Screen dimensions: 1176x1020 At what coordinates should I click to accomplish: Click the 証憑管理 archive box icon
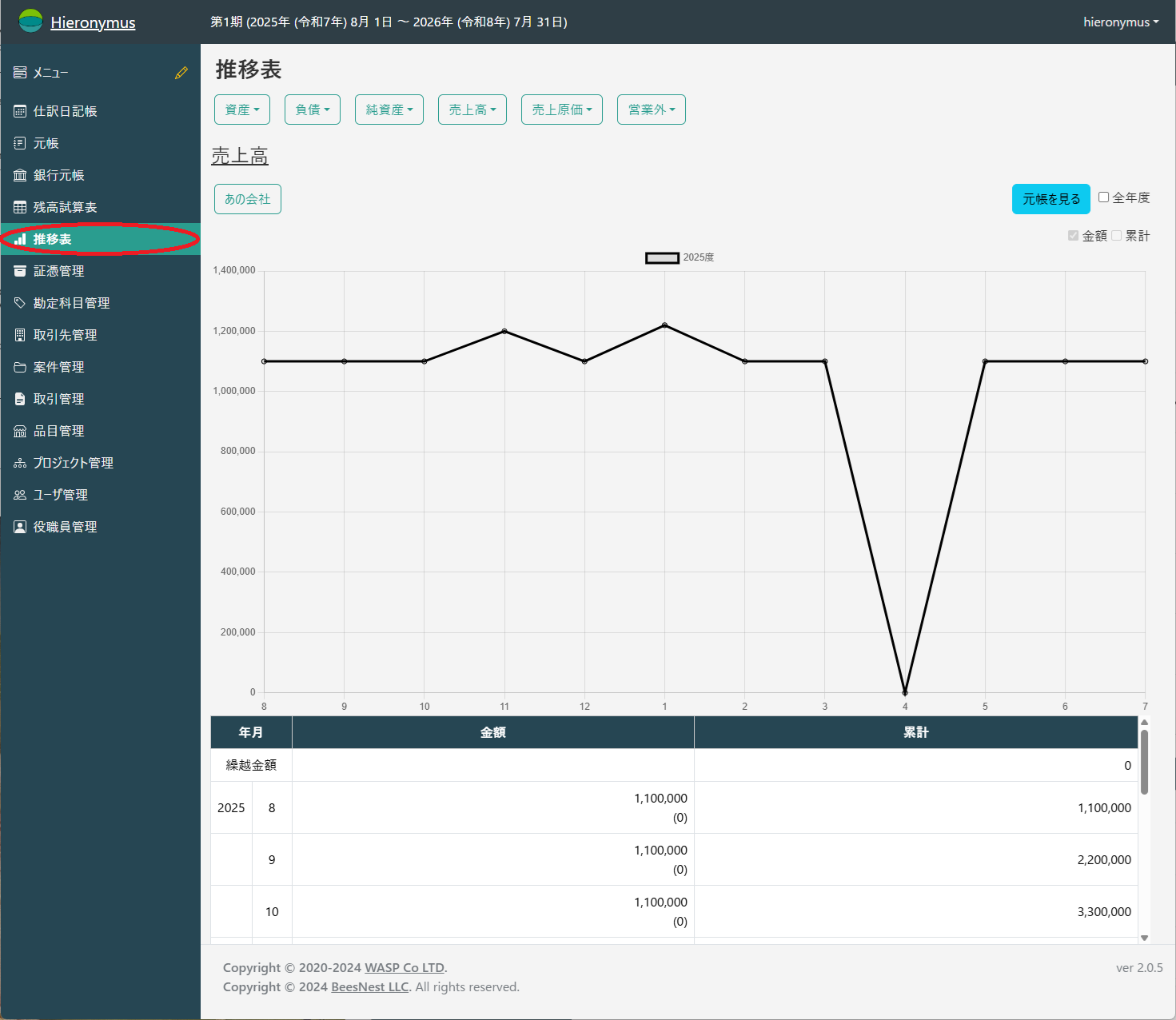tap(20, 271)
